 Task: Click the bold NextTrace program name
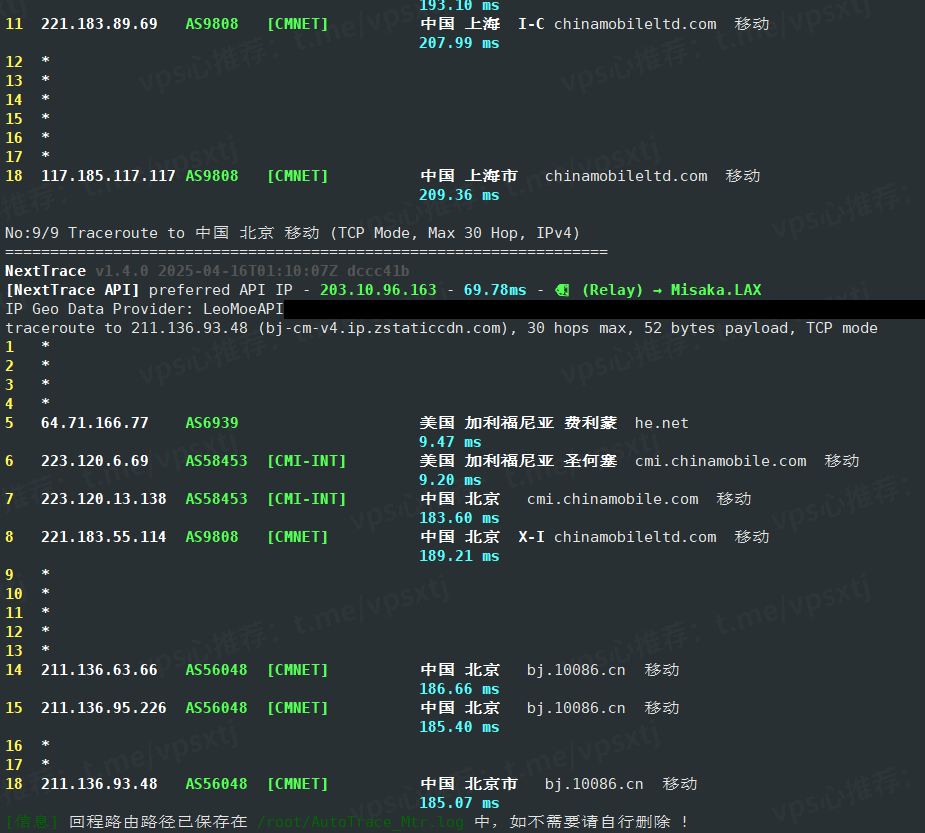point(45,271)
